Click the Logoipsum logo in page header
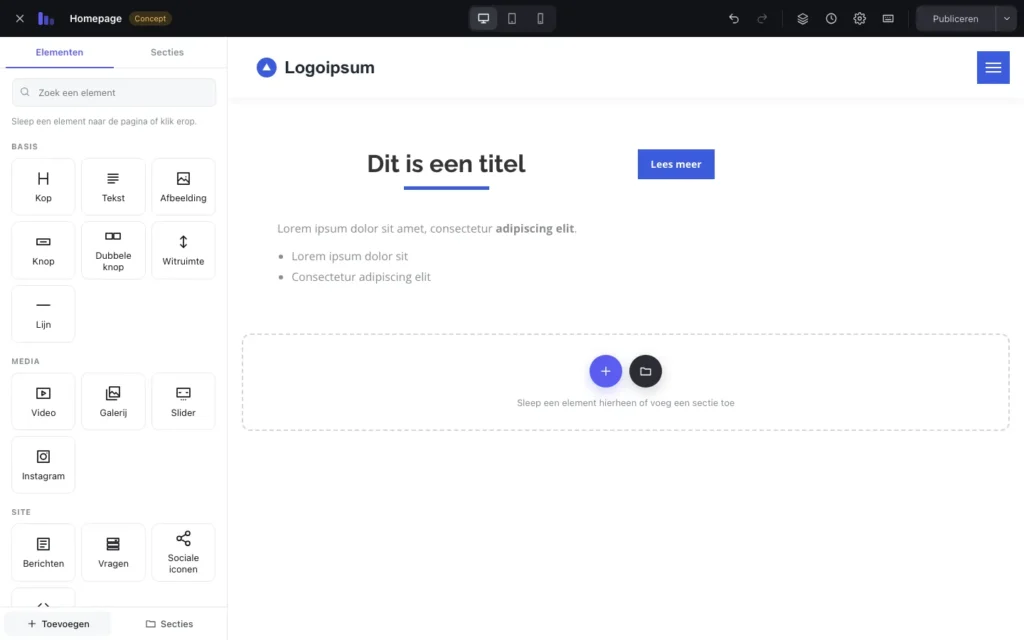Image resolution: width=1024 pixels, height=640 pixels. (315, 67)
